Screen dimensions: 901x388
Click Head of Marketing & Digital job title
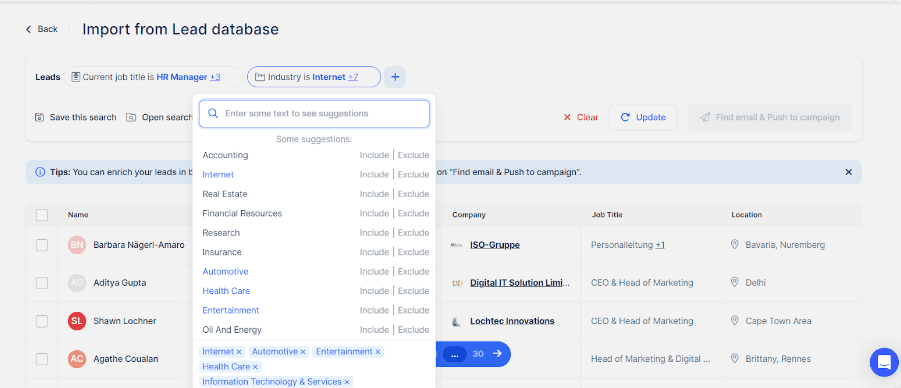click(650, 359)
